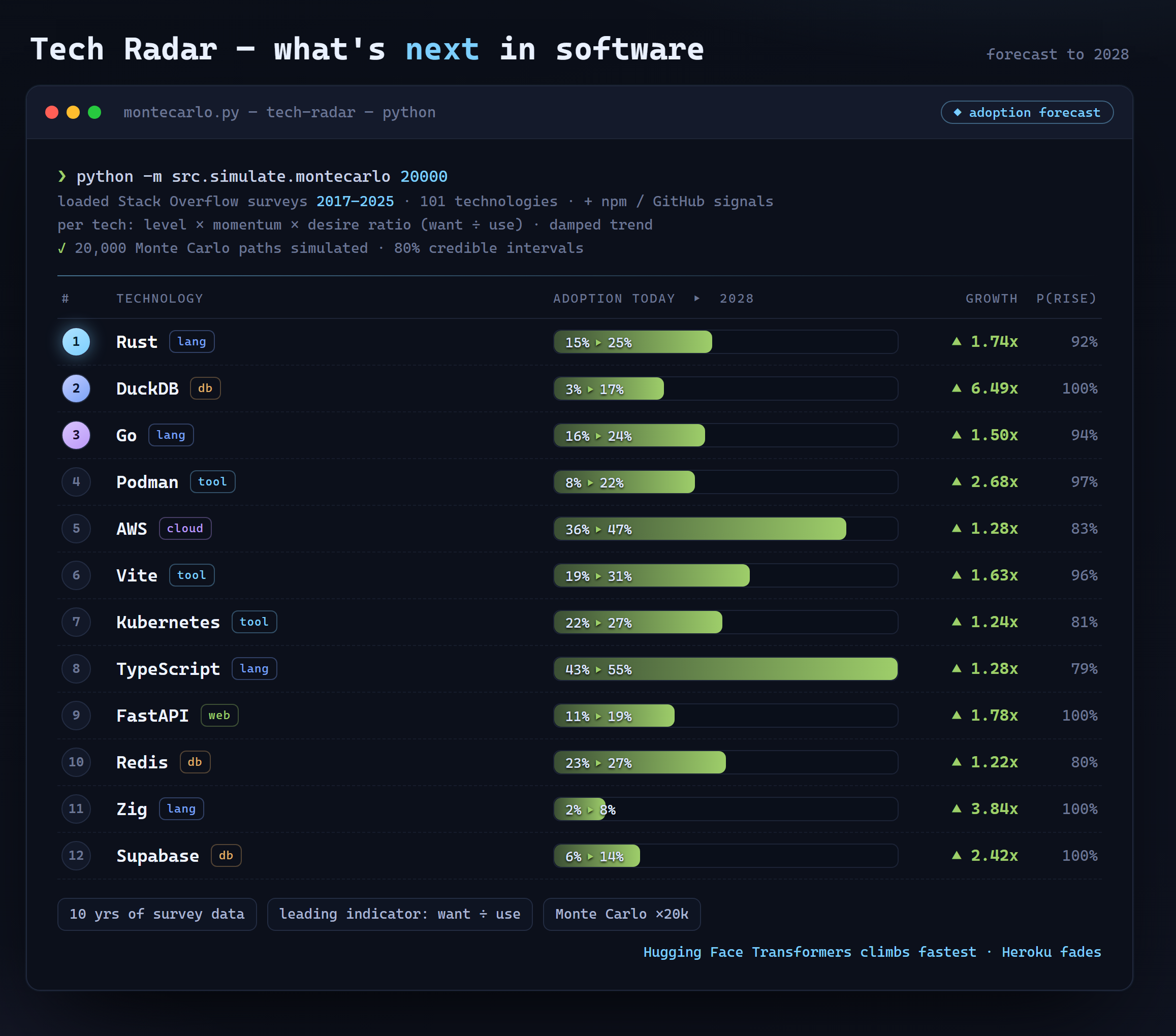1176x1036 pixels.
Task: Click the growth up-arrow in Rust row
Action: pos(957,341)
